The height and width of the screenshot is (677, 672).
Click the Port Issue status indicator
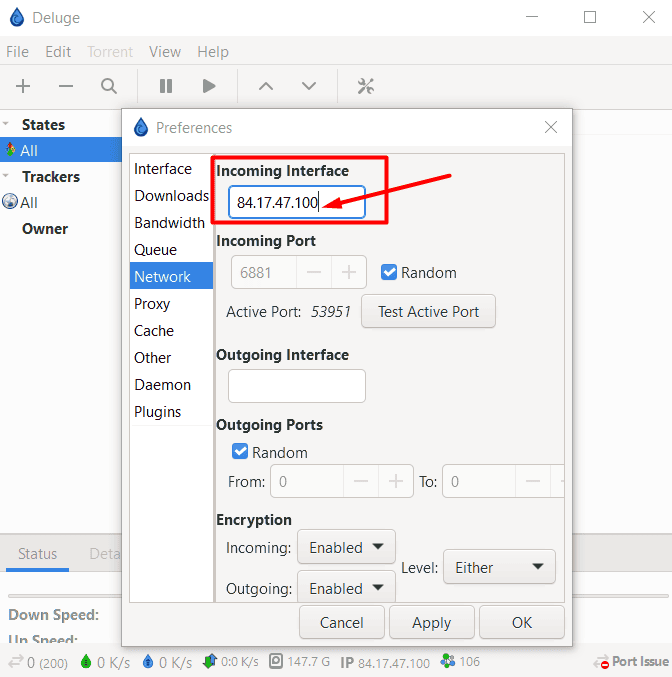pyautogui.click(x=631, y=662)
